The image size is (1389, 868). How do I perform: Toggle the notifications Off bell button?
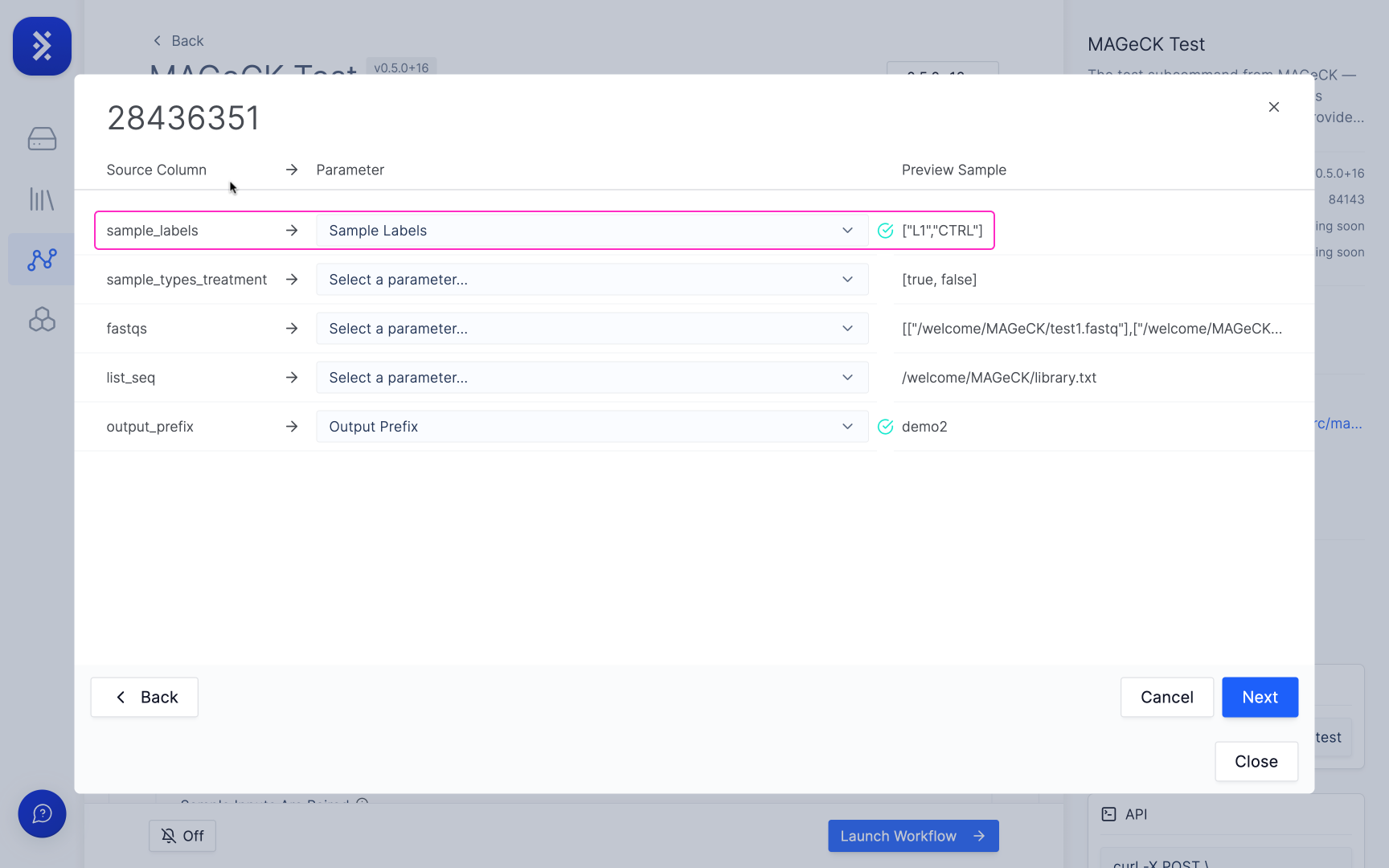[182, 836]
